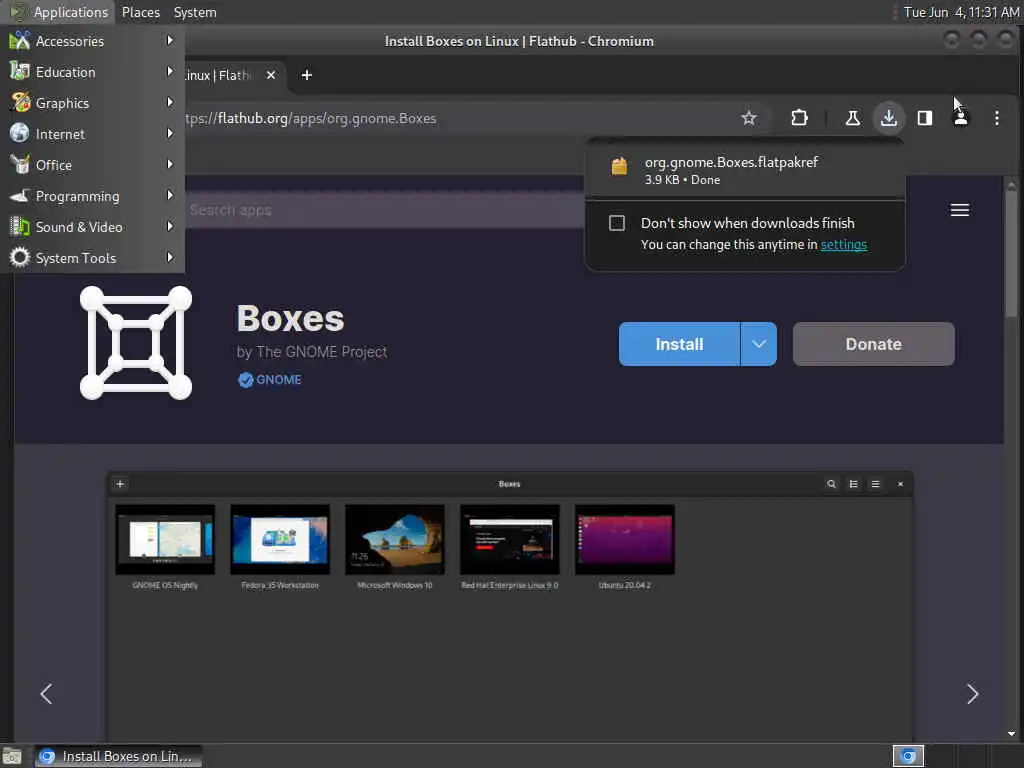
Task: Click the Downloads toolbar icon
Action: click(x=888, y=118)
